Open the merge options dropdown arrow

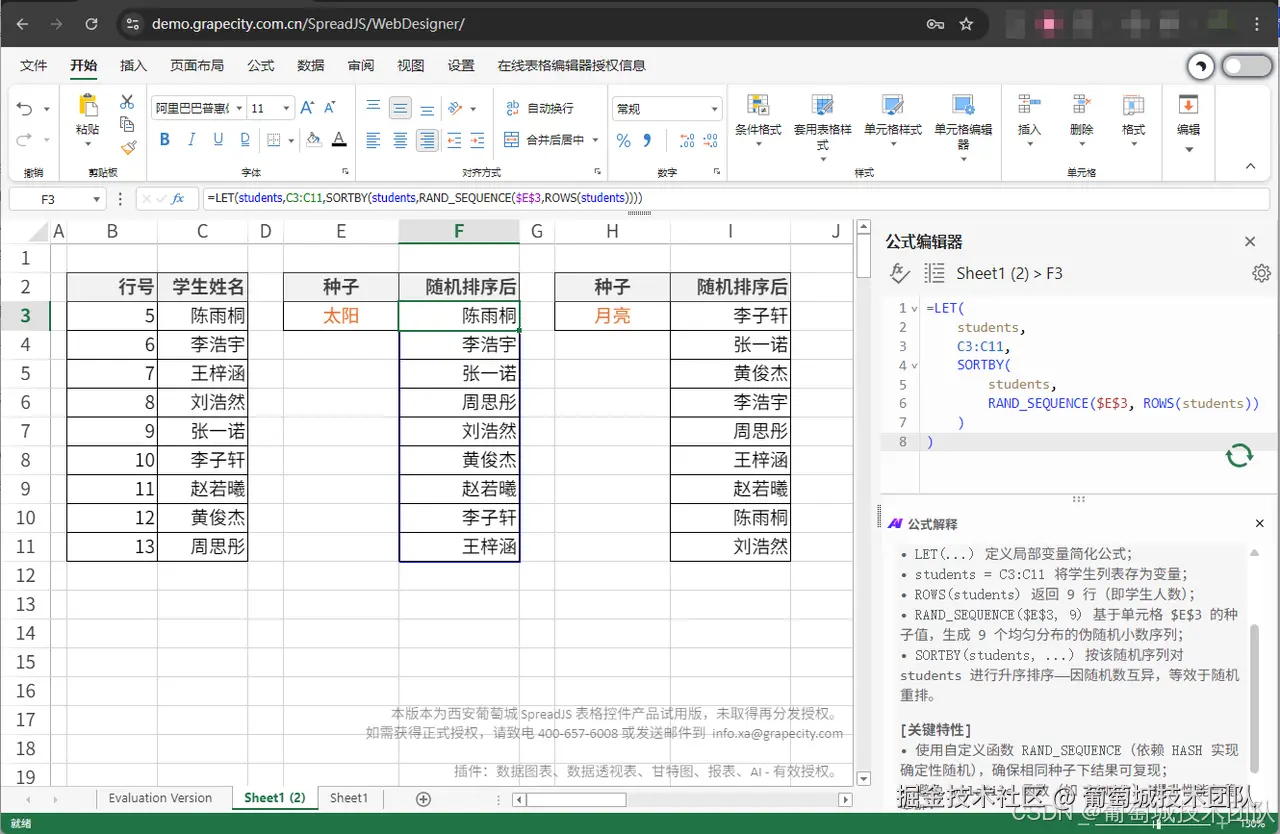click(595, 140)
